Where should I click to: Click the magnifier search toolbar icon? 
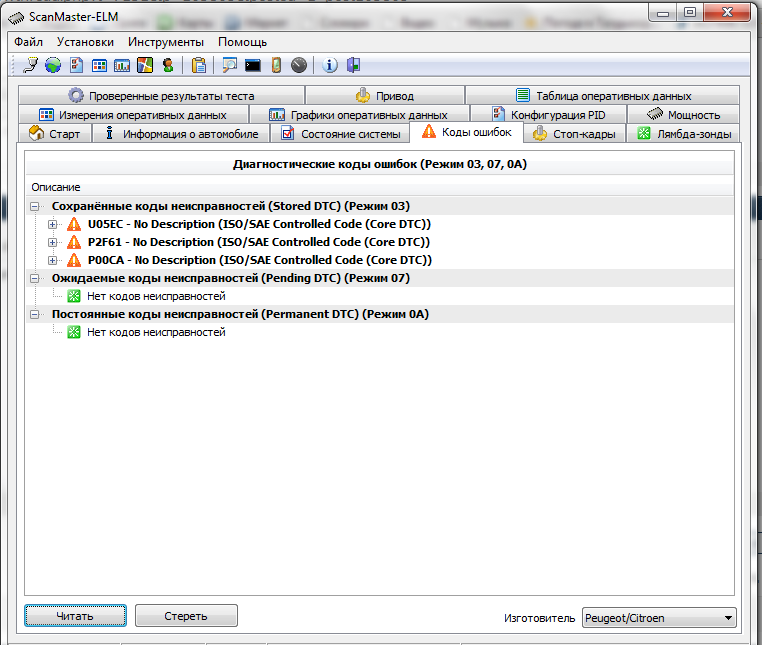point(230,65)
